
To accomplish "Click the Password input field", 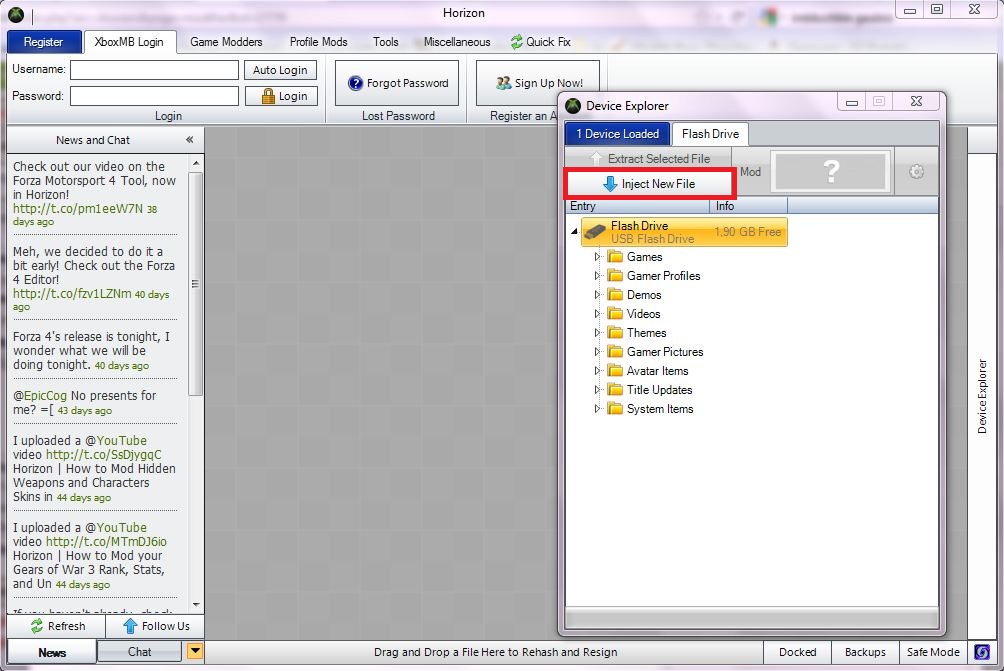I will tap(154, 96).
